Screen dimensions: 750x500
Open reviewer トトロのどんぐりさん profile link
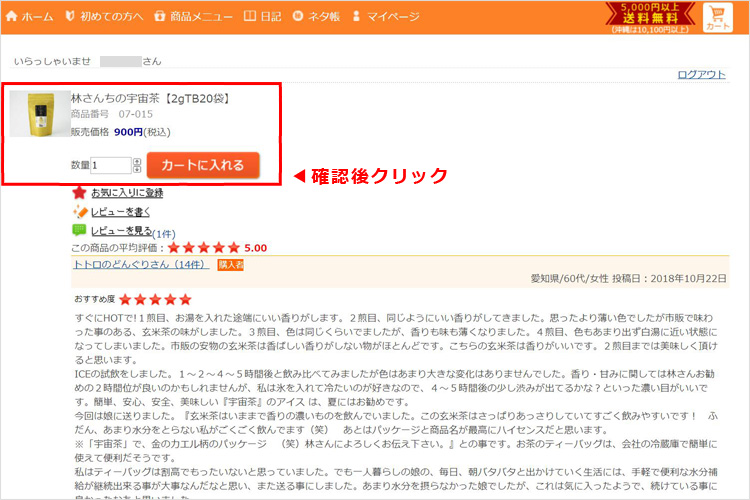coord(140,264)
